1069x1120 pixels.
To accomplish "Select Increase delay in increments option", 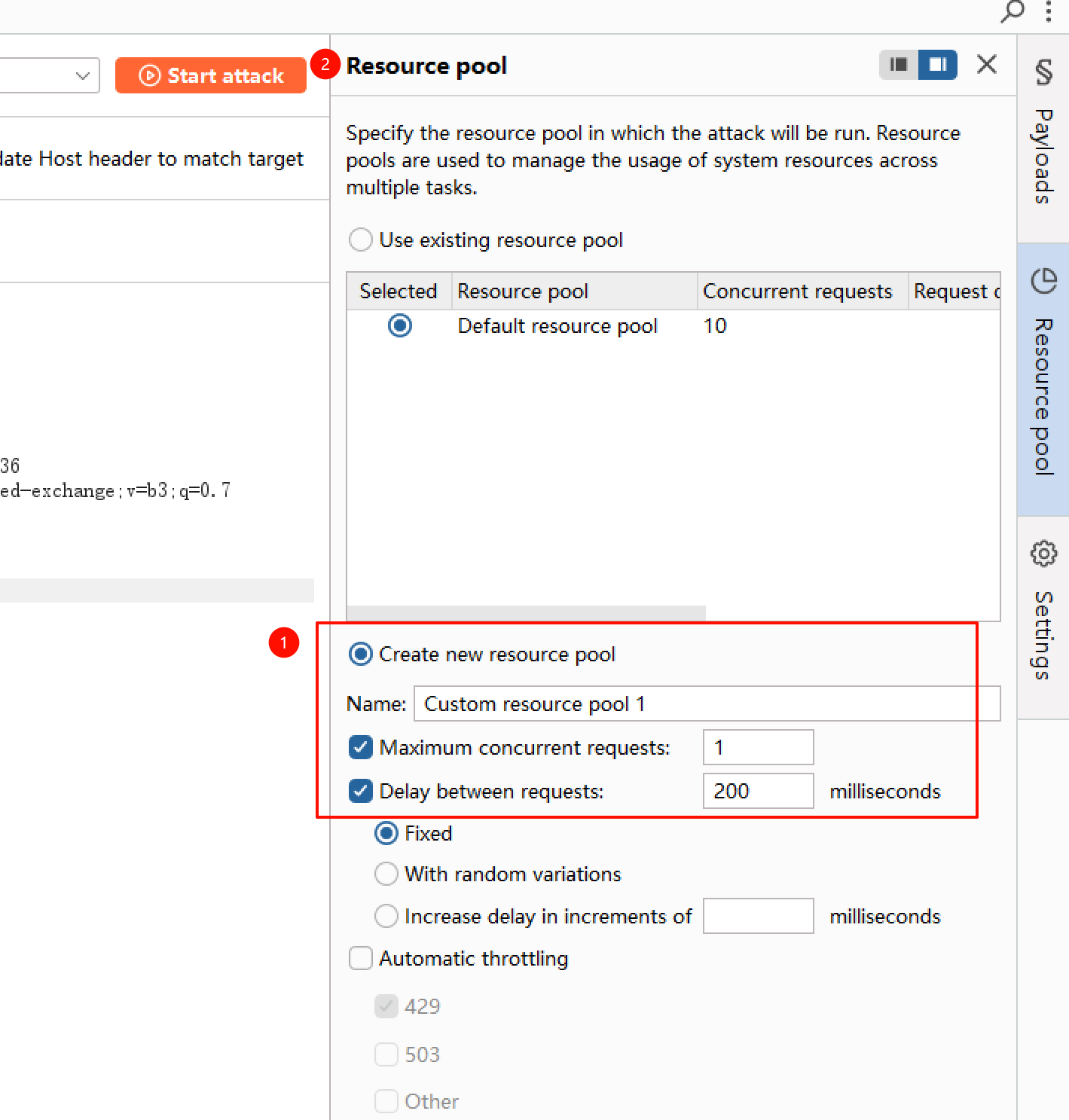I will [x=386, y=917].
